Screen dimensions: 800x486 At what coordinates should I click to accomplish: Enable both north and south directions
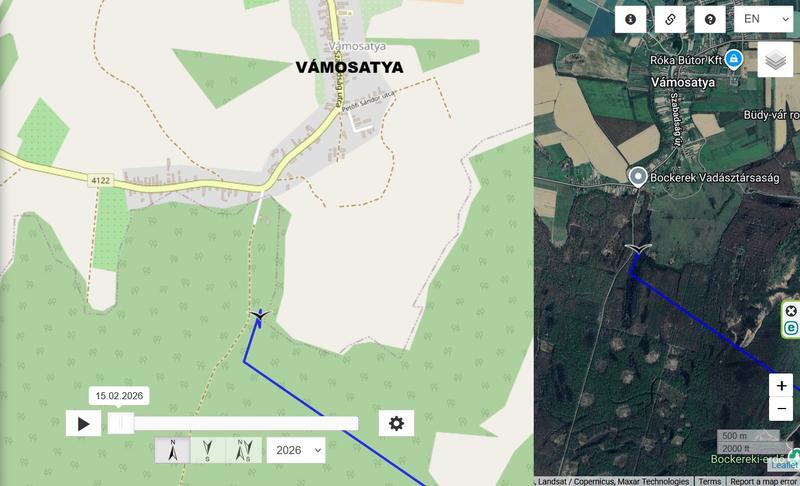pos(244,450)
